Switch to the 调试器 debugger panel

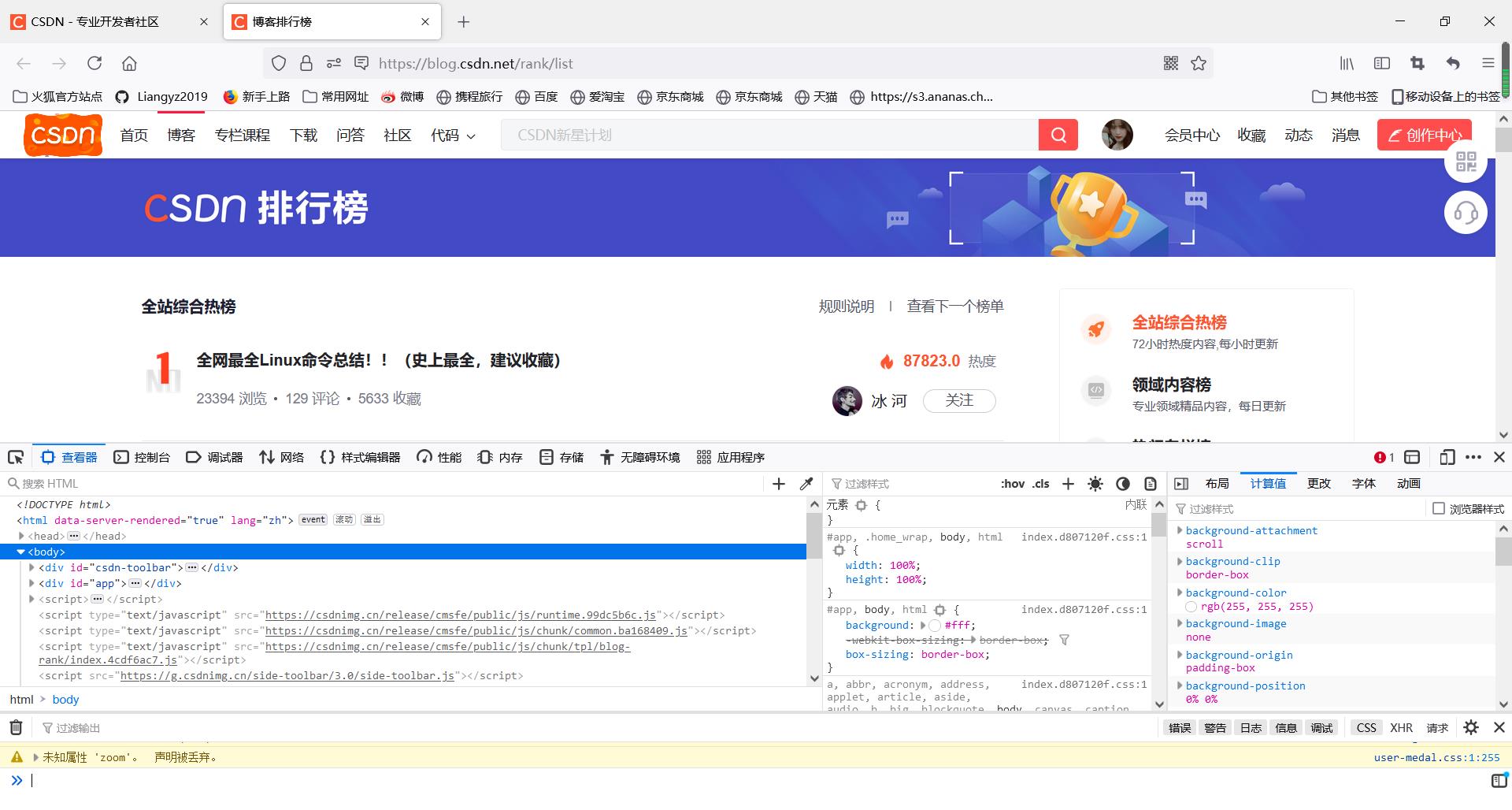coord(214,457)
